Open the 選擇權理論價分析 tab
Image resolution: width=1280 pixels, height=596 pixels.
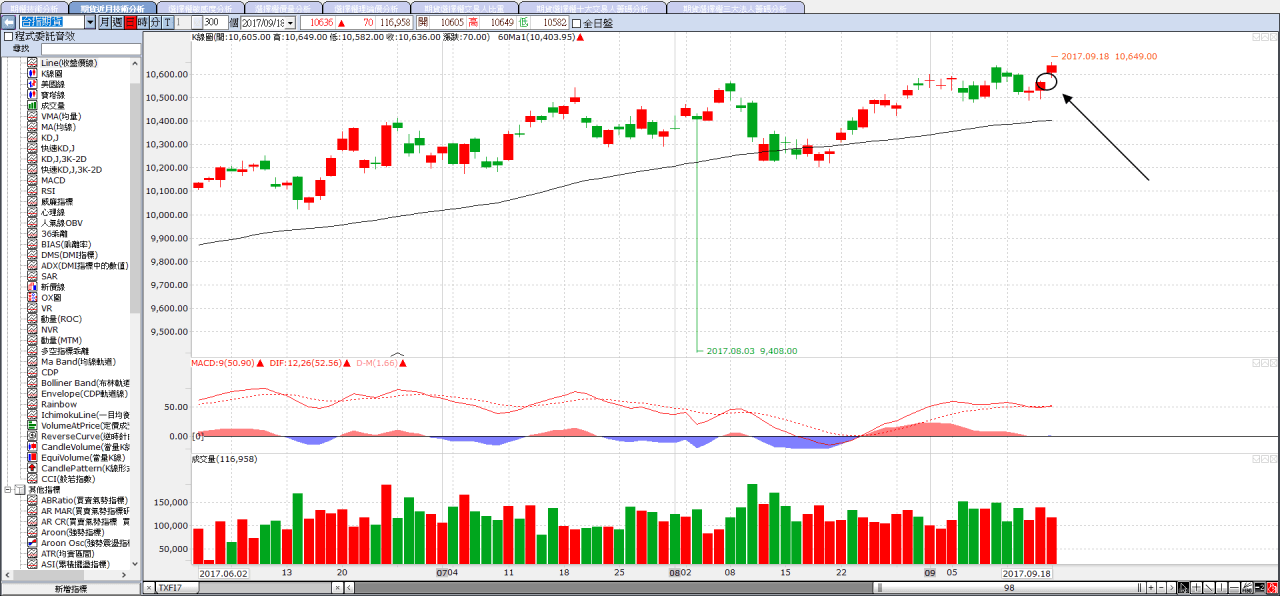[369, 7]
